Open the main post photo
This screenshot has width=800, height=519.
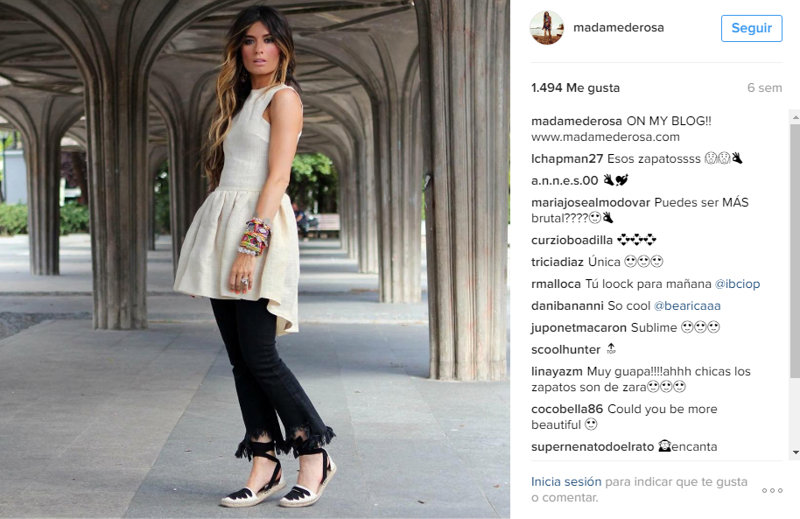(x=255, y=259)
